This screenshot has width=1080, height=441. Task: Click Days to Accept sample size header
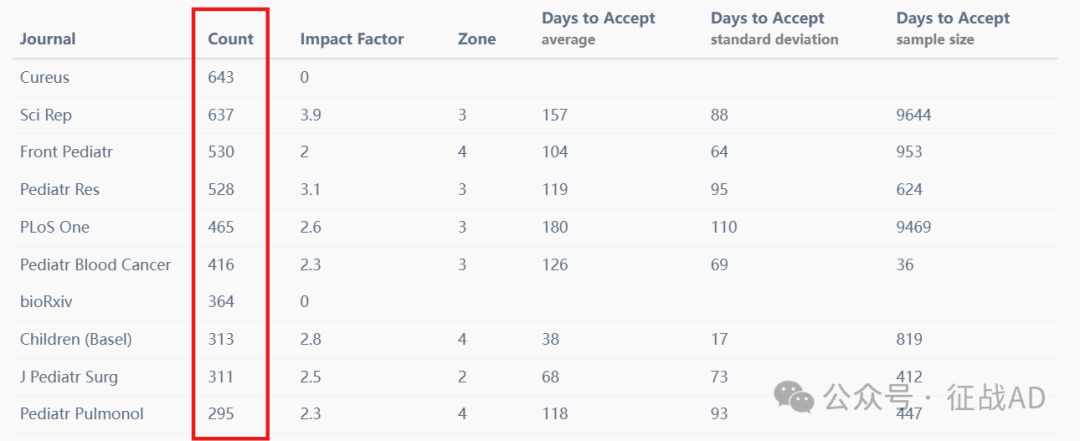point(953,28)
